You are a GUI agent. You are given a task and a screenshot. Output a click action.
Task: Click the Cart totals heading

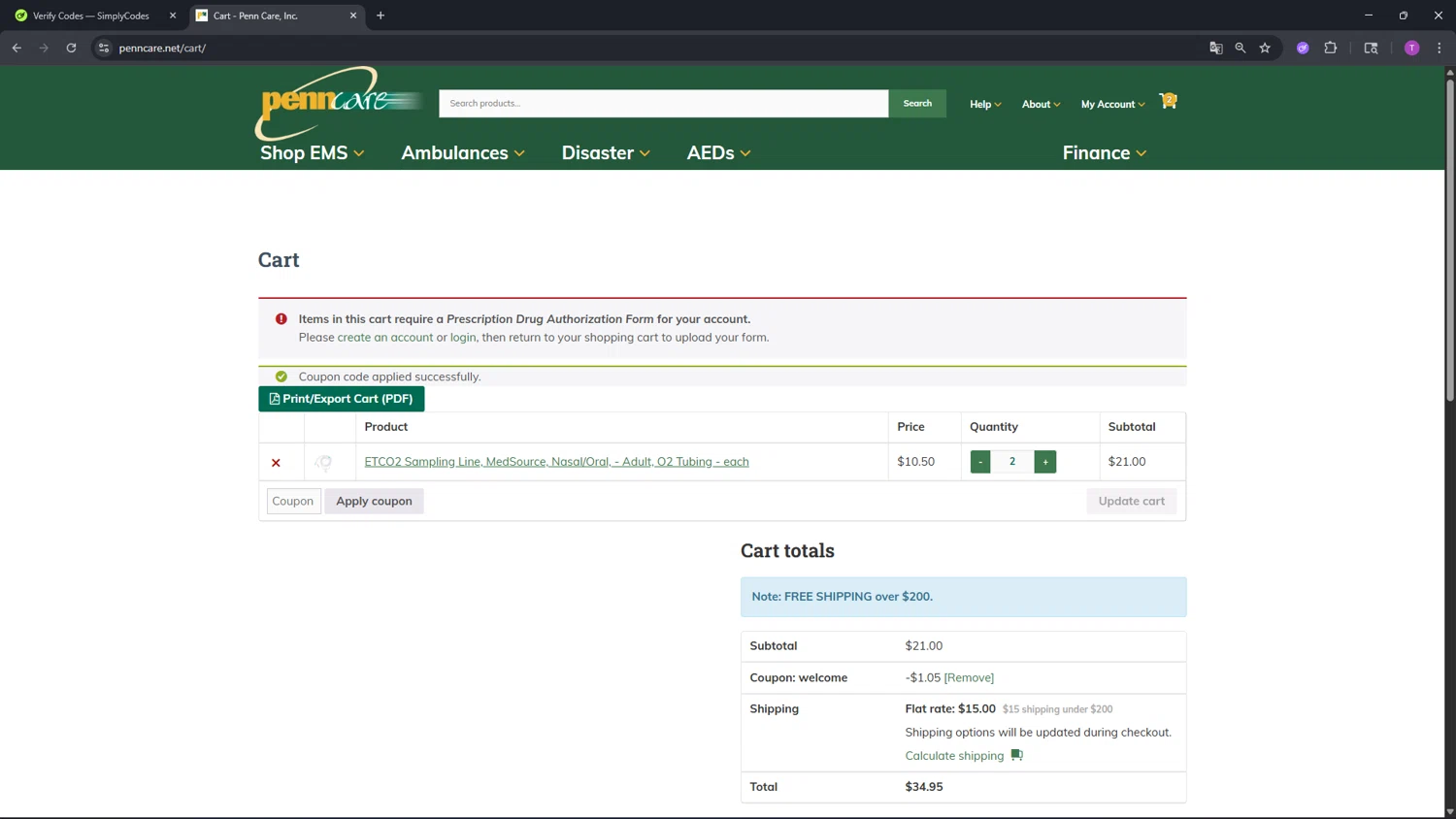787,550
